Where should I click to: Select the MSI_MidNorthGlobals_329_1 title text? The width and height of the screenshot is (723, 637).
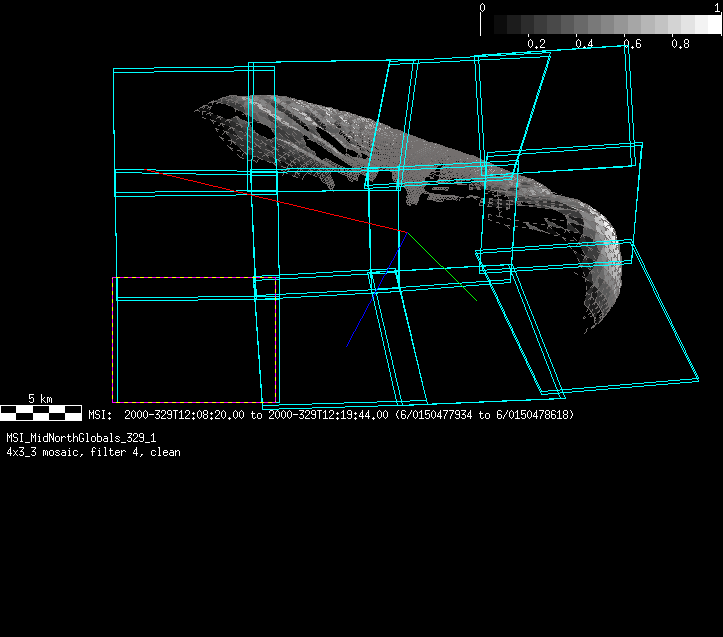pos(81,438)
